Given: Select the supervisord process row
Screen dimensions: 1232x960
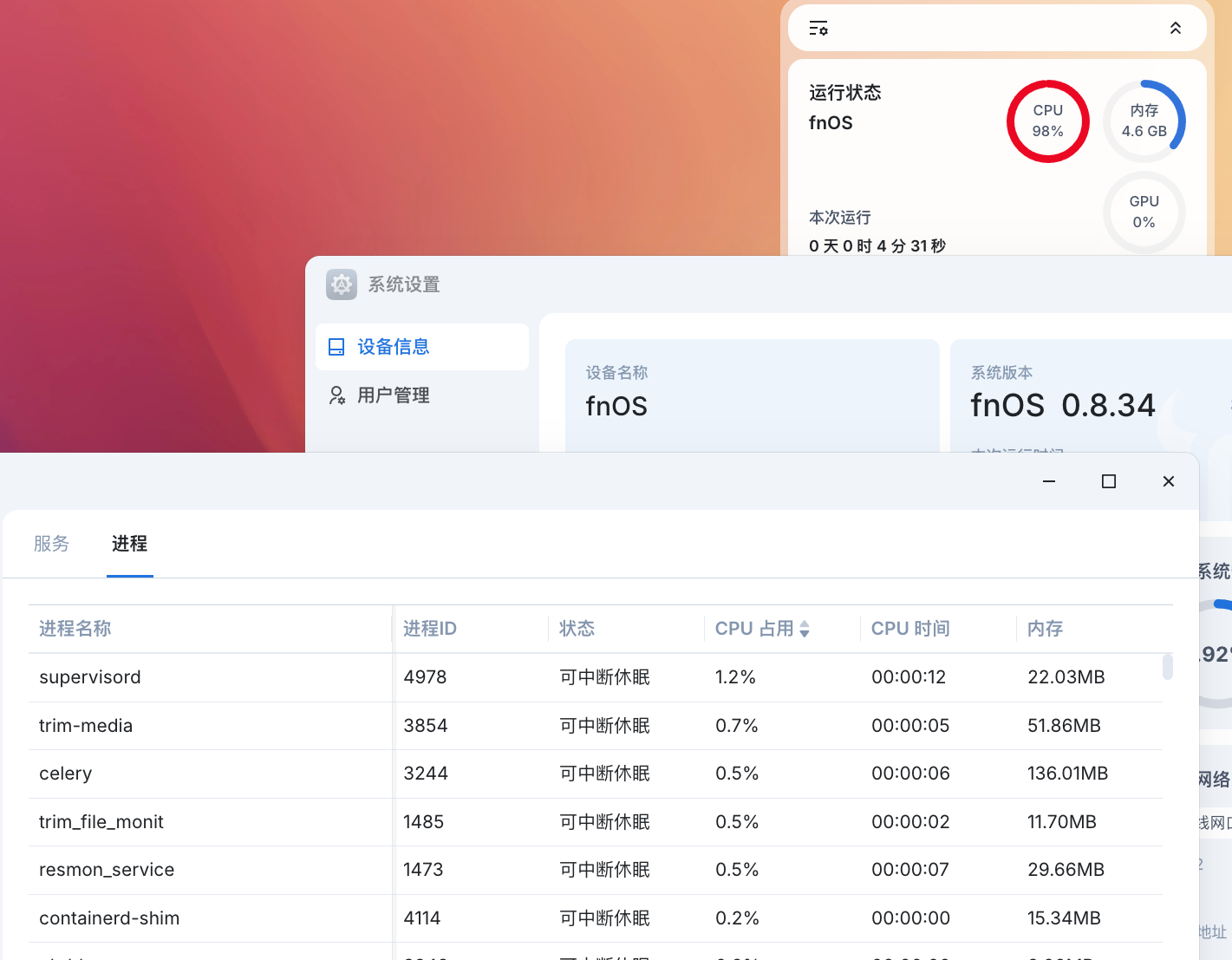Looking at the screenshot, I should pyautogui.click(x=596, y=677).
